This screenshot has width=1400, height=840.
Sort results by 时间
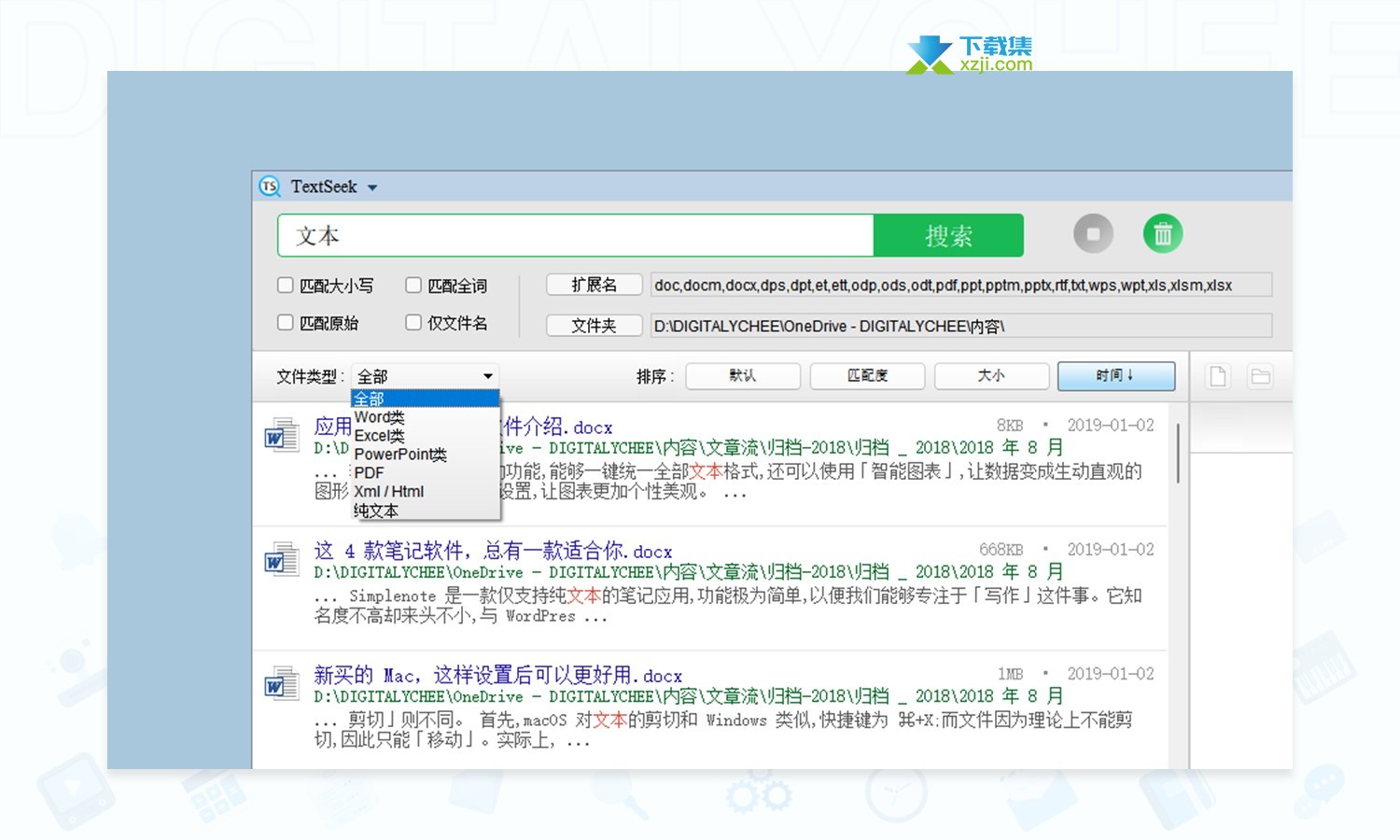click(1115, 376)
